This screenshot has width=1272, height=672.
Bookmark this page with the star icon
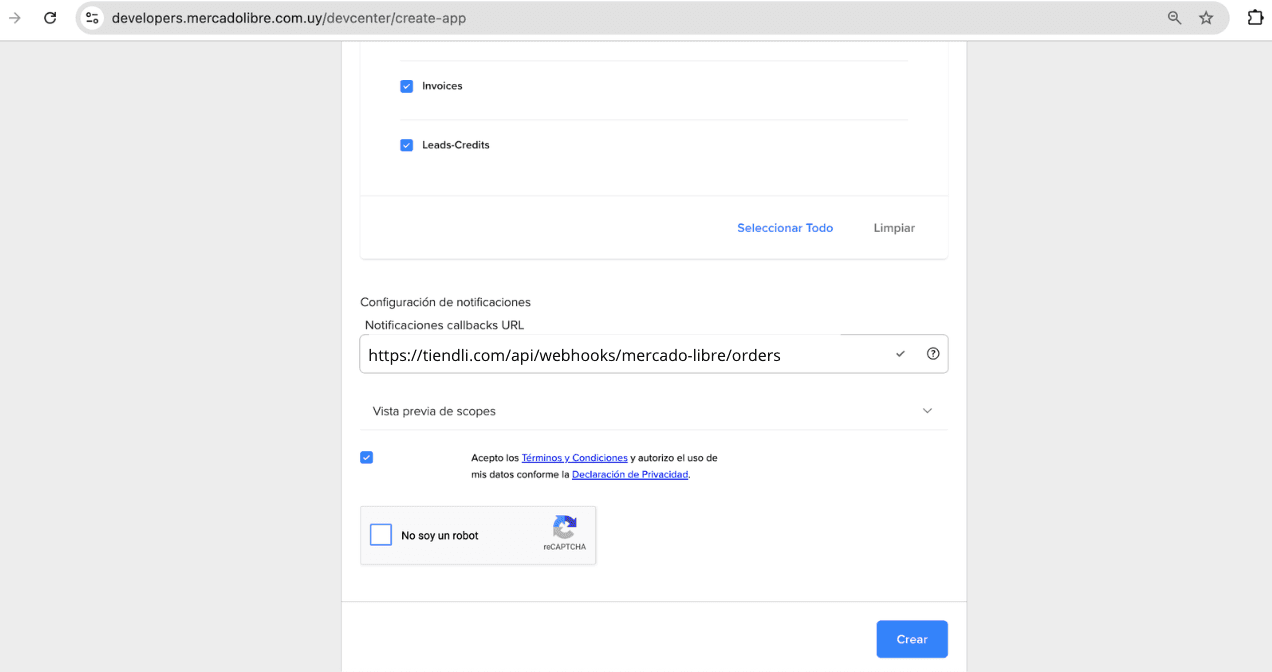click(x=1206, y=18)
